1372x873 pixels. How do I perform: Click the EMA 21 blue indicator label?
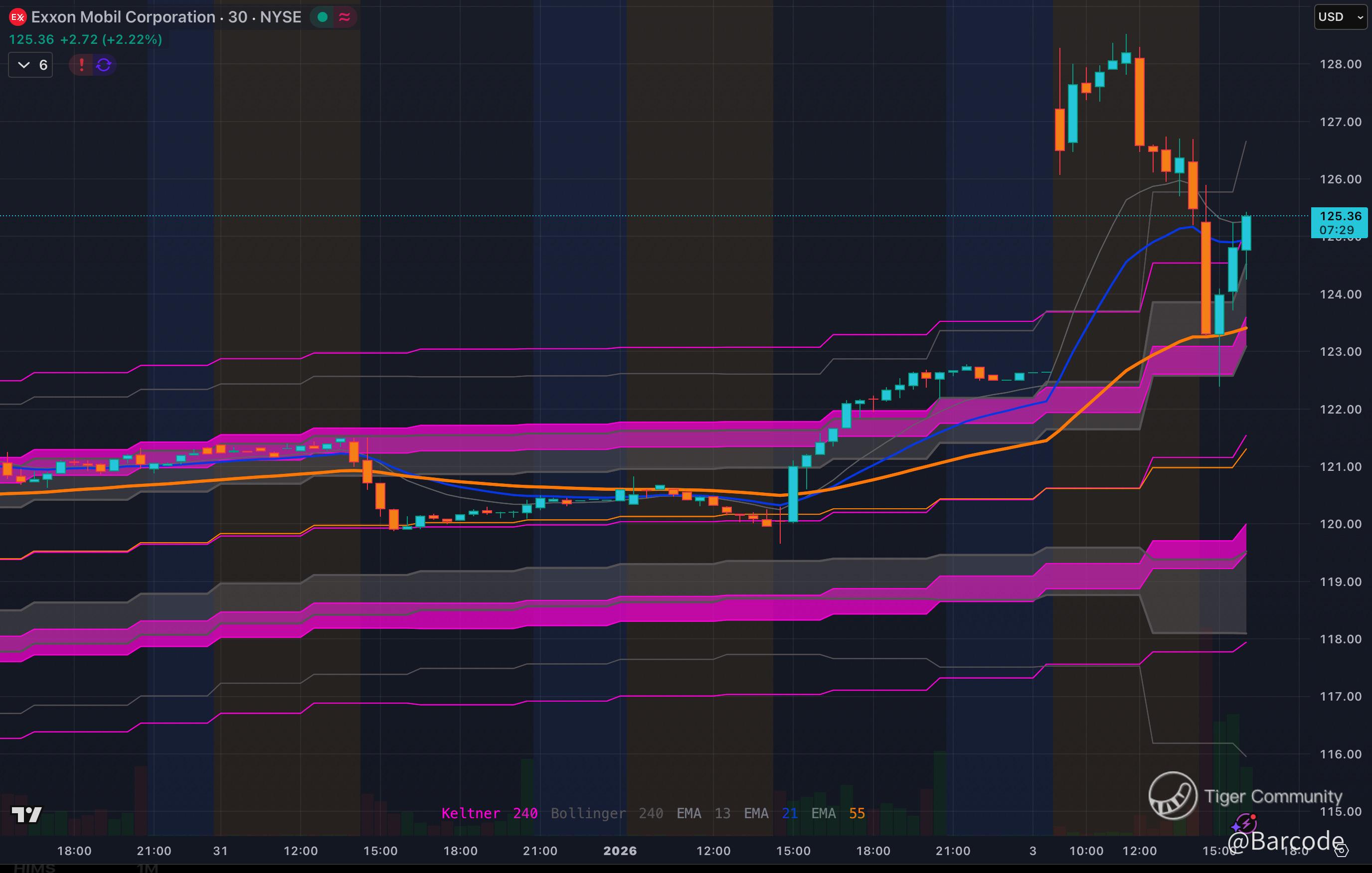(x=770, y=813)
